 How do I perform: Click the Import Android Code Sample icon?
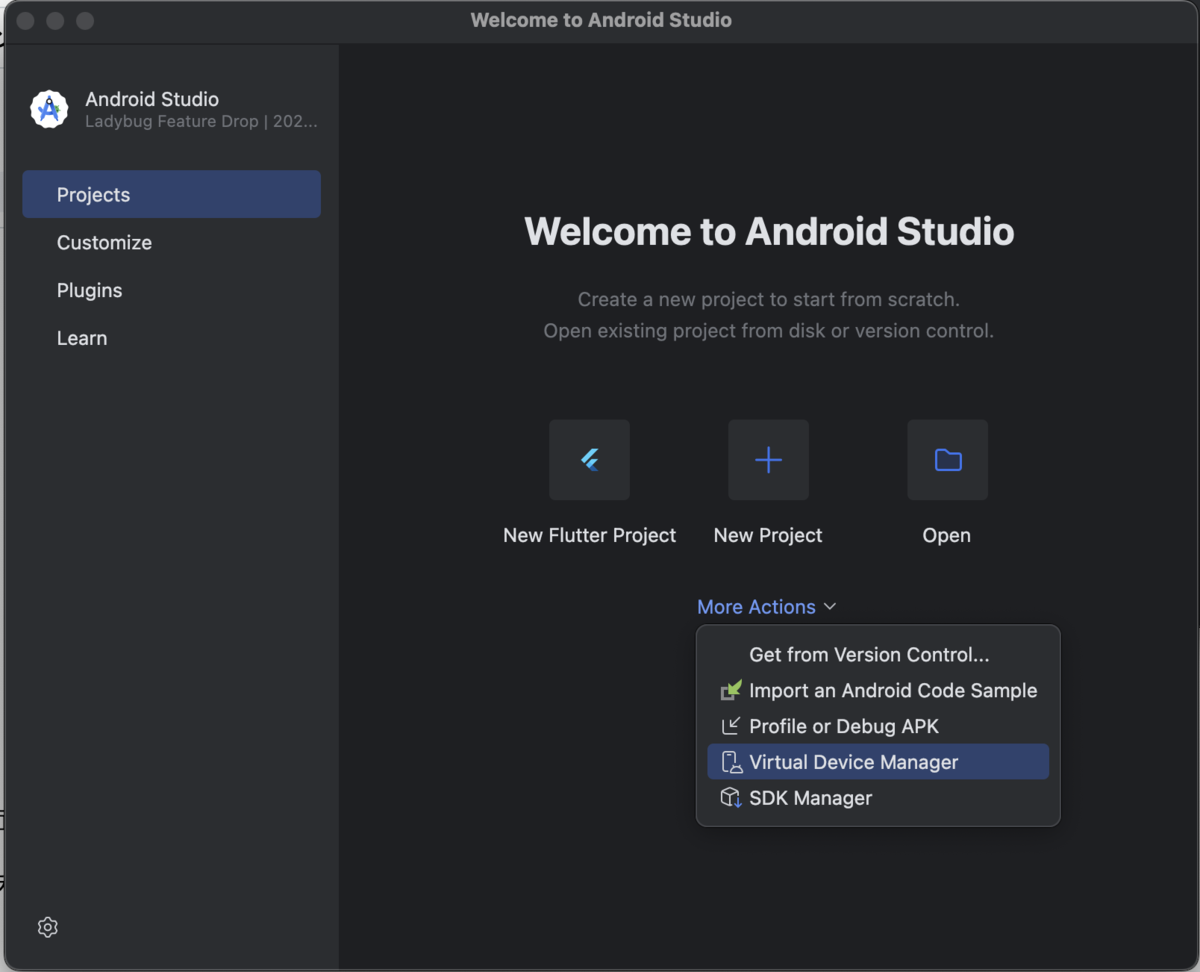click(x=731, y=690)
